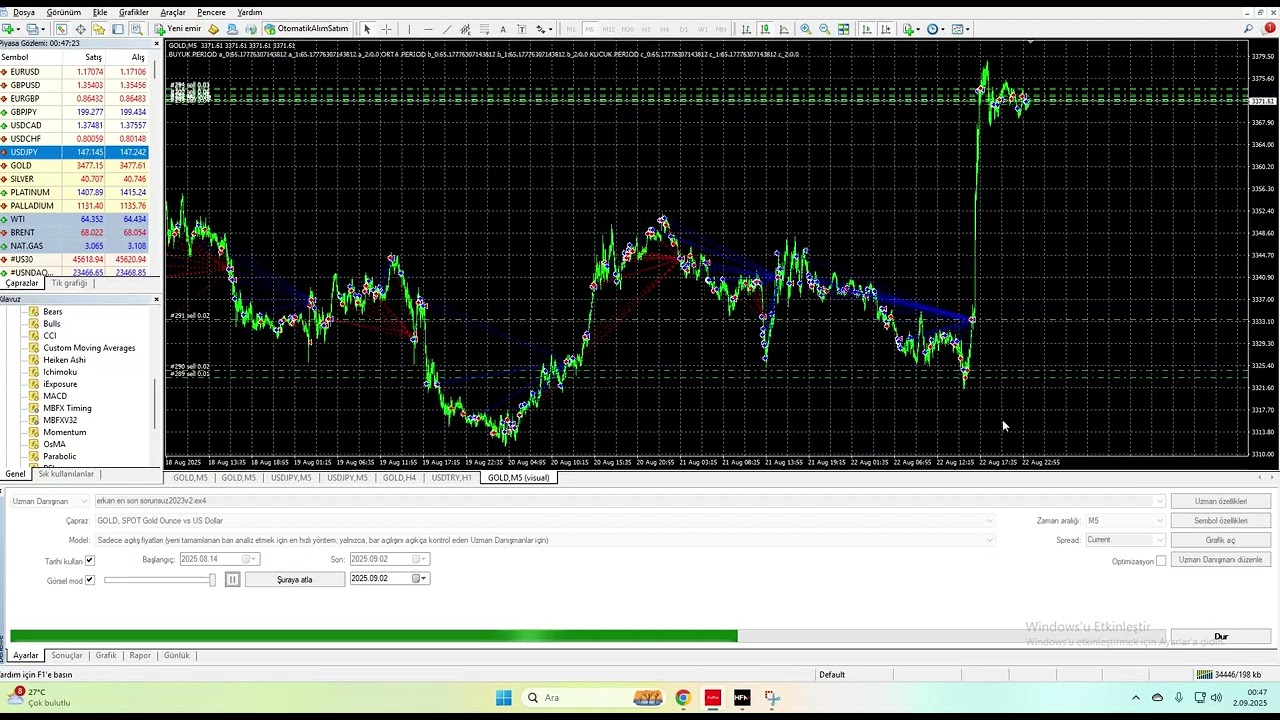
Task: Toggle OtomatikAlımSatım auto trading
Action: (306, 29)
